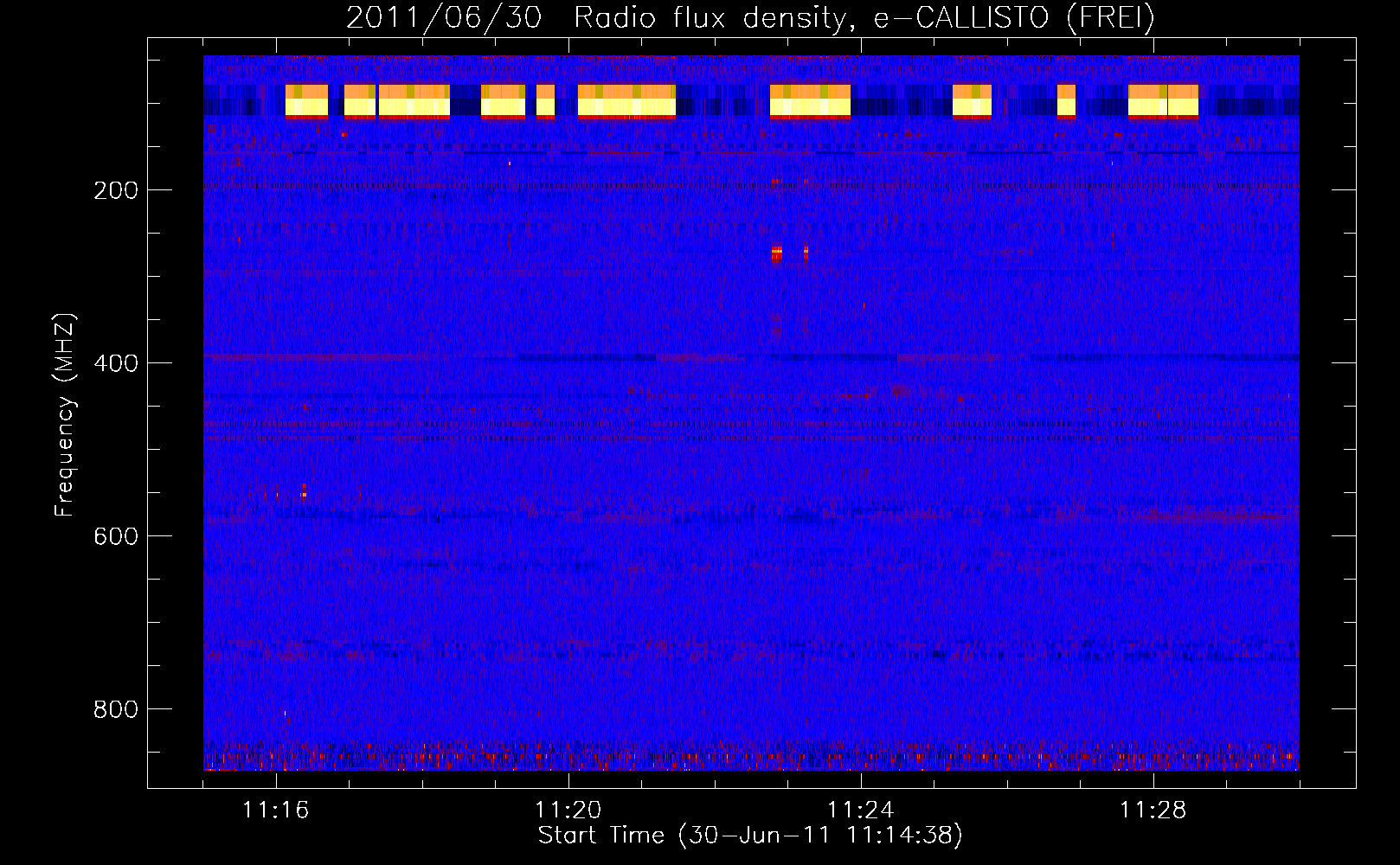The height and width of the screenshot is (865, 1400).
Task: Click the 400 frequency tick label
Action: click(116, 363)
